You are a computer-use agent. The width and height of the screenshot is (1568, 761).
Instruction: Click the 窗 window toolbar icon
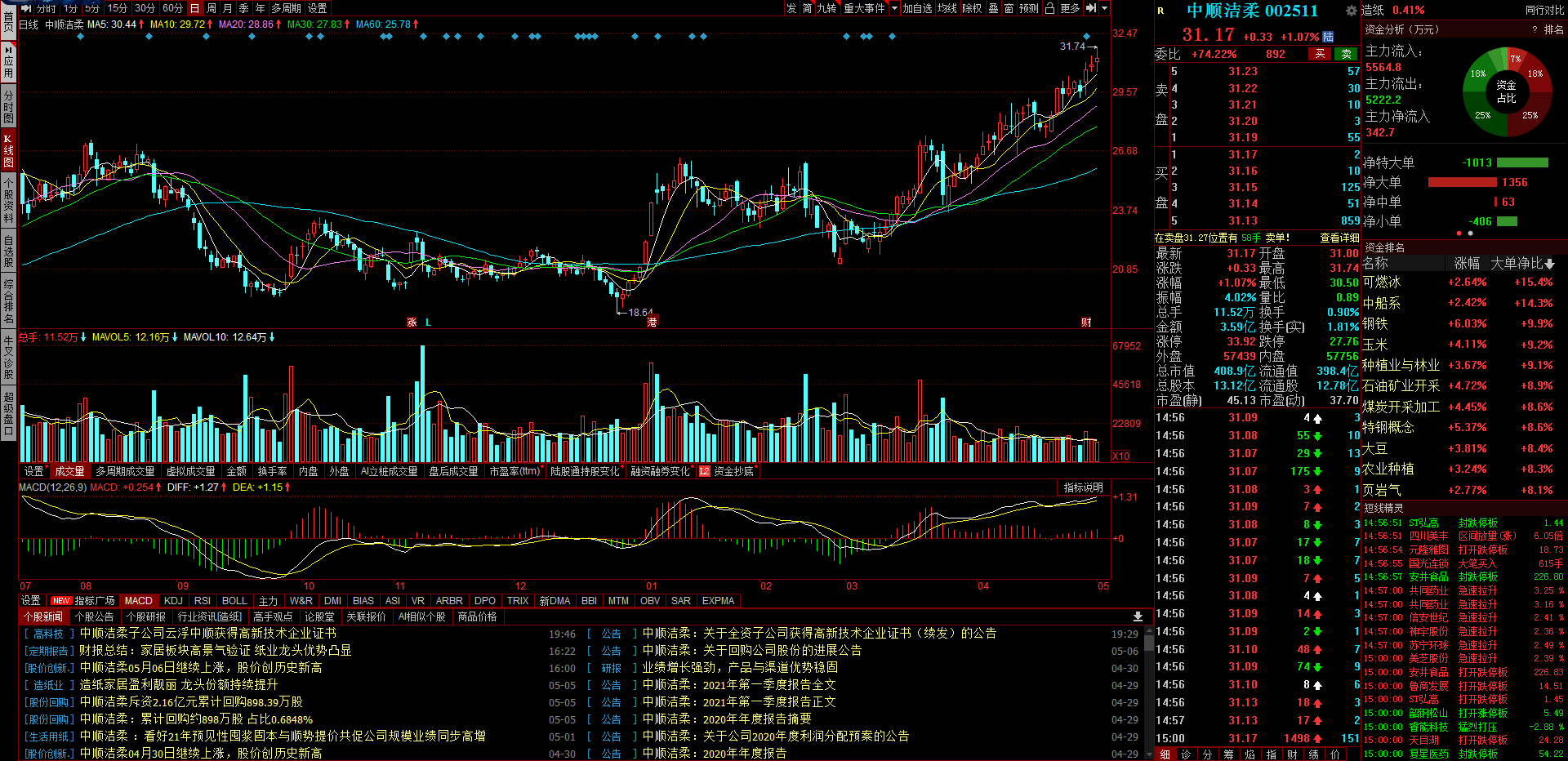(x=1009, y=8)
